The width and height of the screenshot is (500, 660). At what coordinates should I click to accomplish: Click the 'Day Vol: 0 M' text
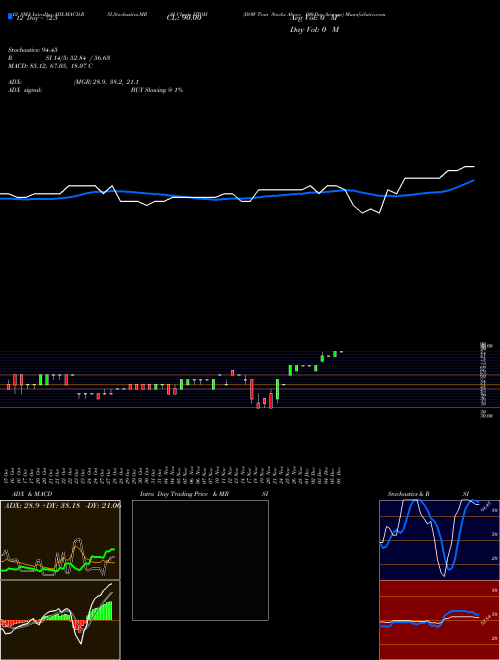(x=314, y=30)
